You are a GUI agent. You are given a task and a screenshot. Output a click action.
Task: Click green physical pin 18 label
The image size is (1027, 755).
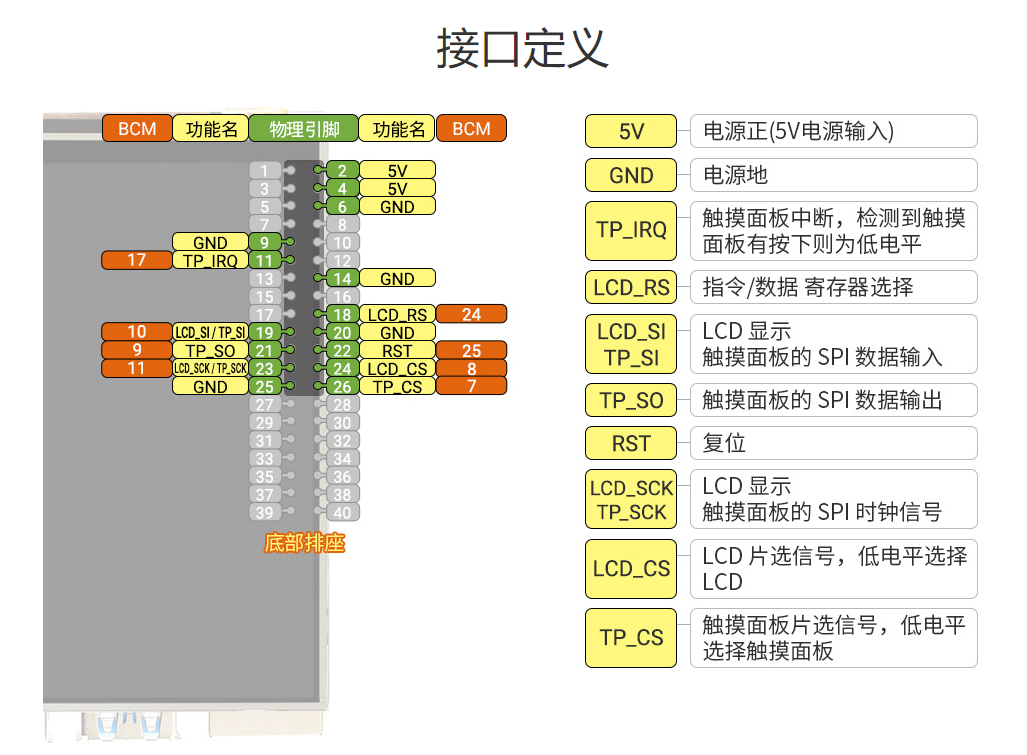tap(343, 314)
